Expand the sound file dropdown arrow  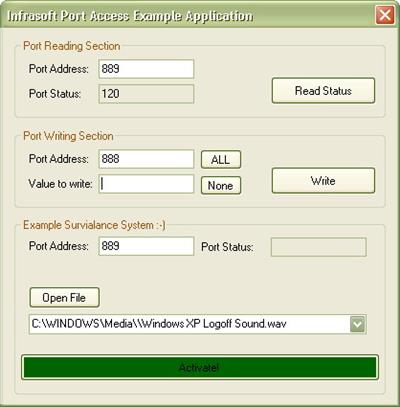pyautogui.click(x=358, y=324)
